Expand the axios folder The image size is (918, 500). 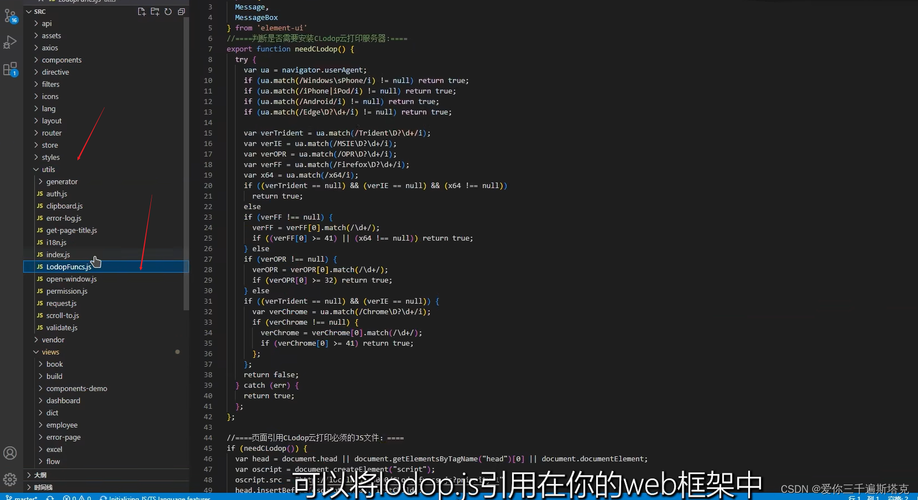click(106, 48)
